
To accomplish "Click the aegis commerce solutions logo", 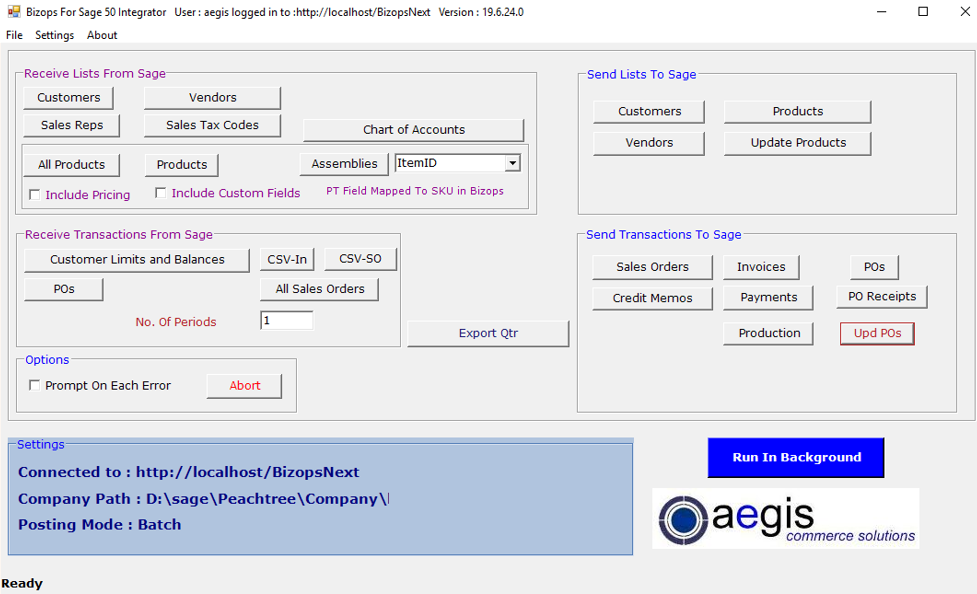I will click(x=785, y=518).
